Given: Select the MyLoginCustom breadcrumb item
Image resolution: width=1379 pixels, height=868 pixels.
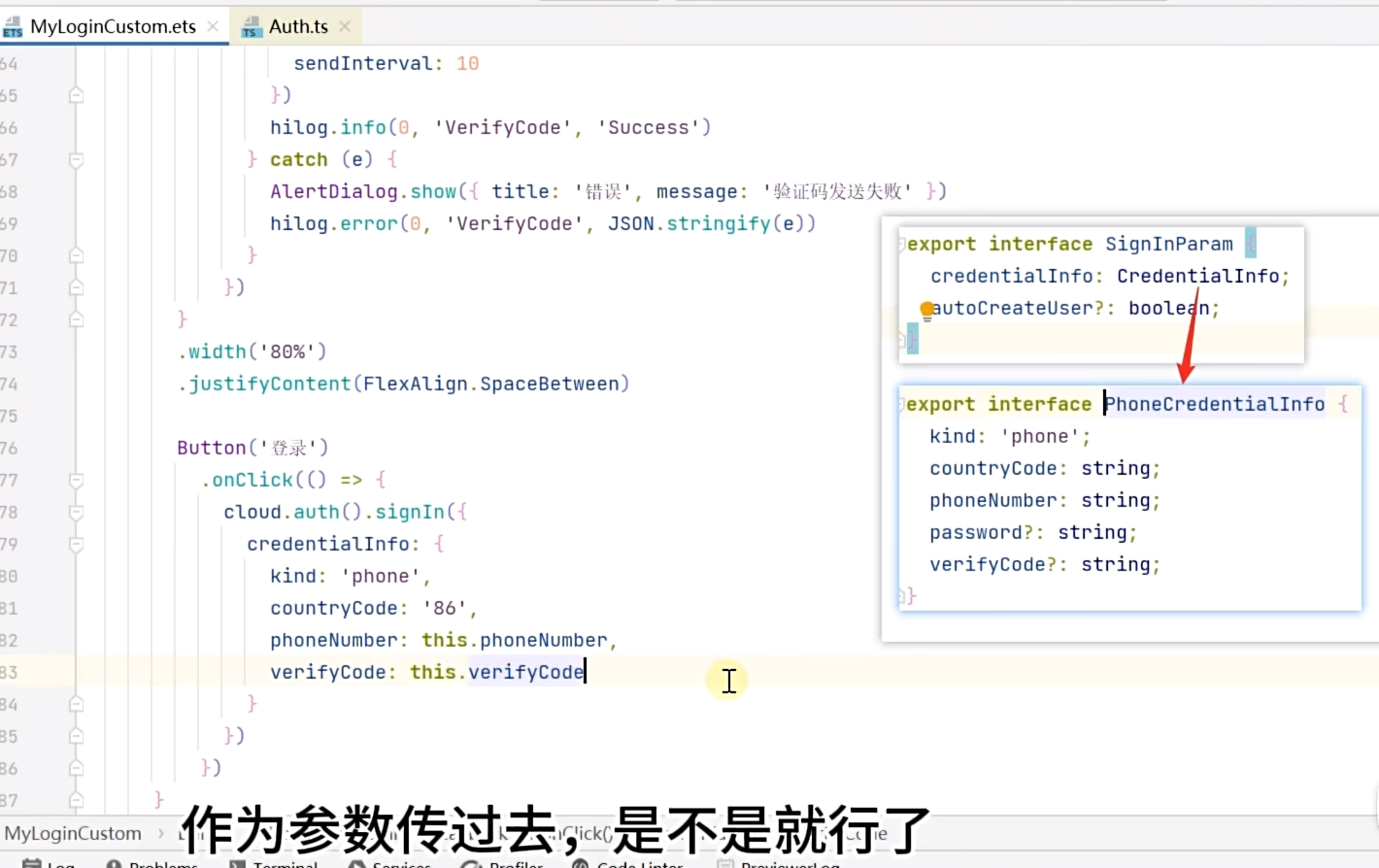Looking at the screenshot, I should pyautogui.click(x=73, y=833).
